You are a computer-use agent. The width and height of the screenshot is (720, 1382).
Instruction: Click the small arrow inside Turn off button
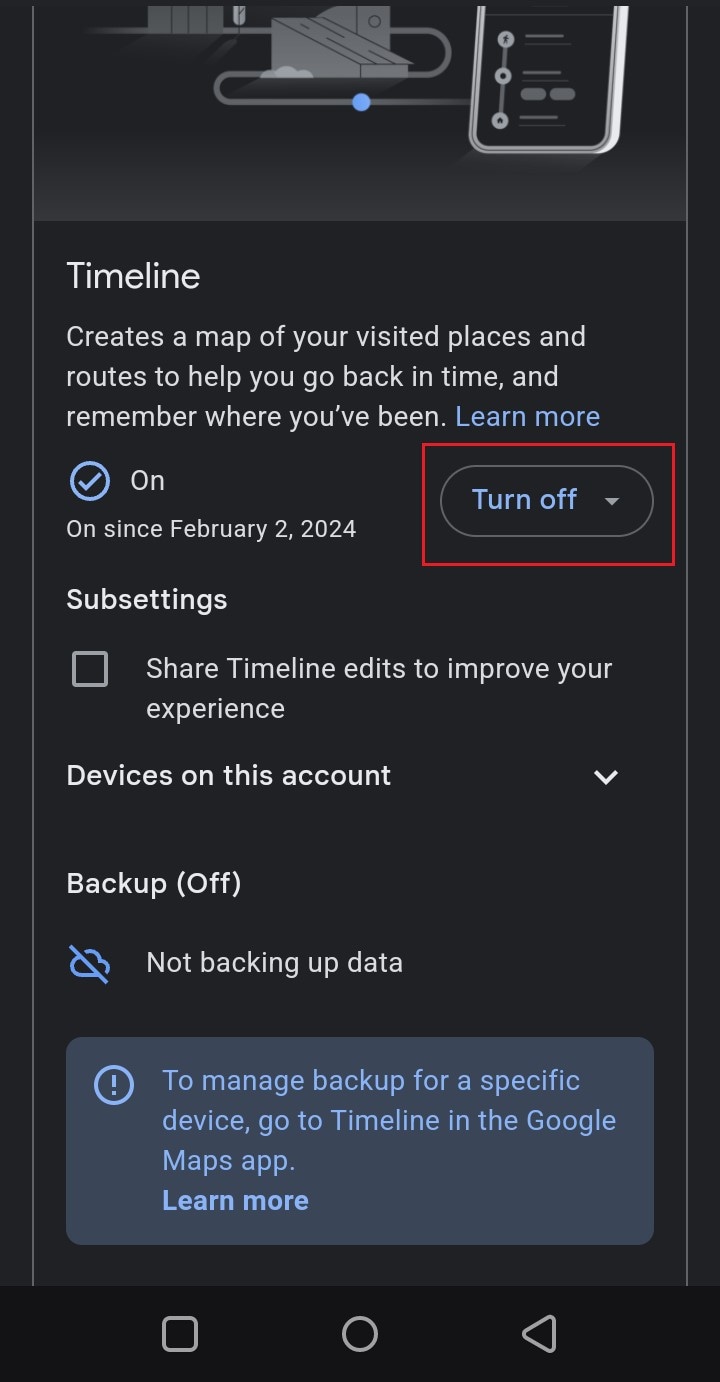click(x=613, y=501)
